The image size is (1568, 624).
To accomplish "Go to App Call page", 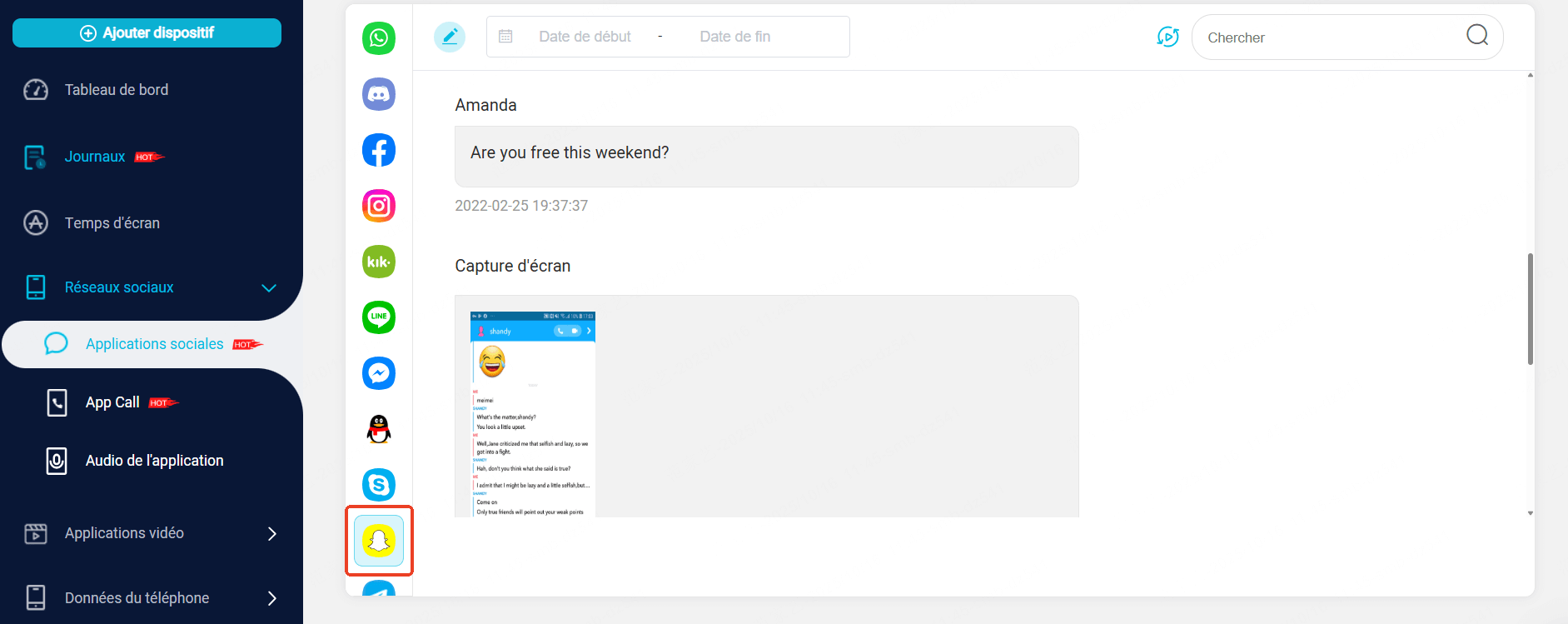I will point(112,402).
